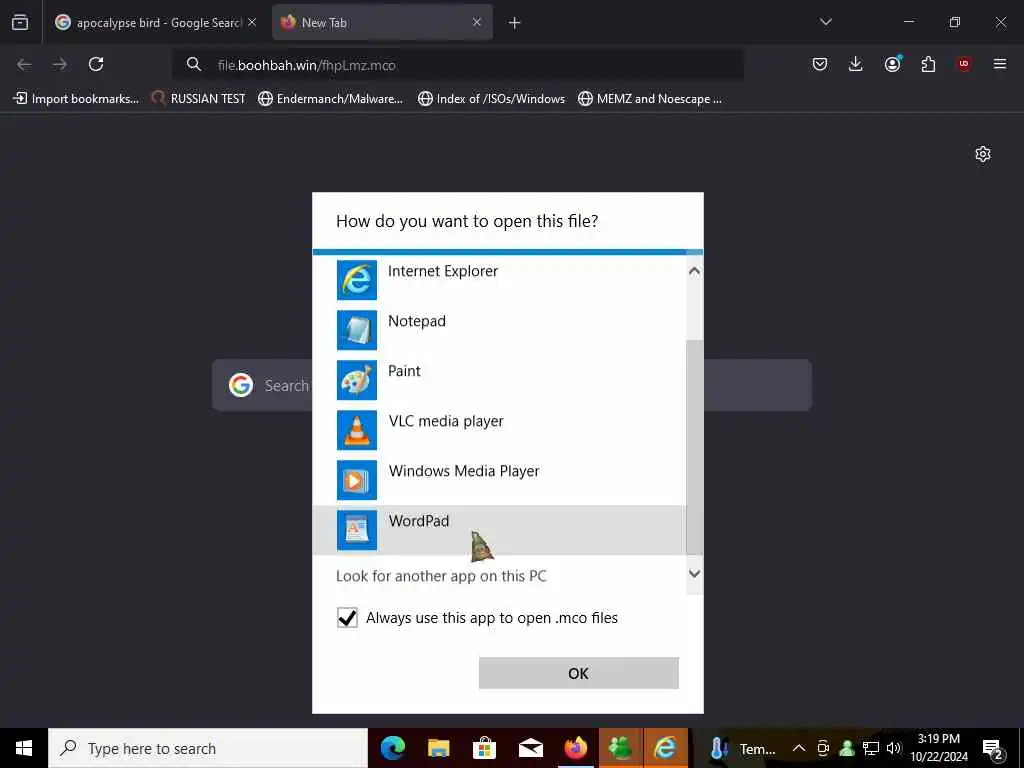The width and height of the screenshot is (1024, 768).
Task: Select Internet Explorer in the app list
Action: tap(499, 280)
